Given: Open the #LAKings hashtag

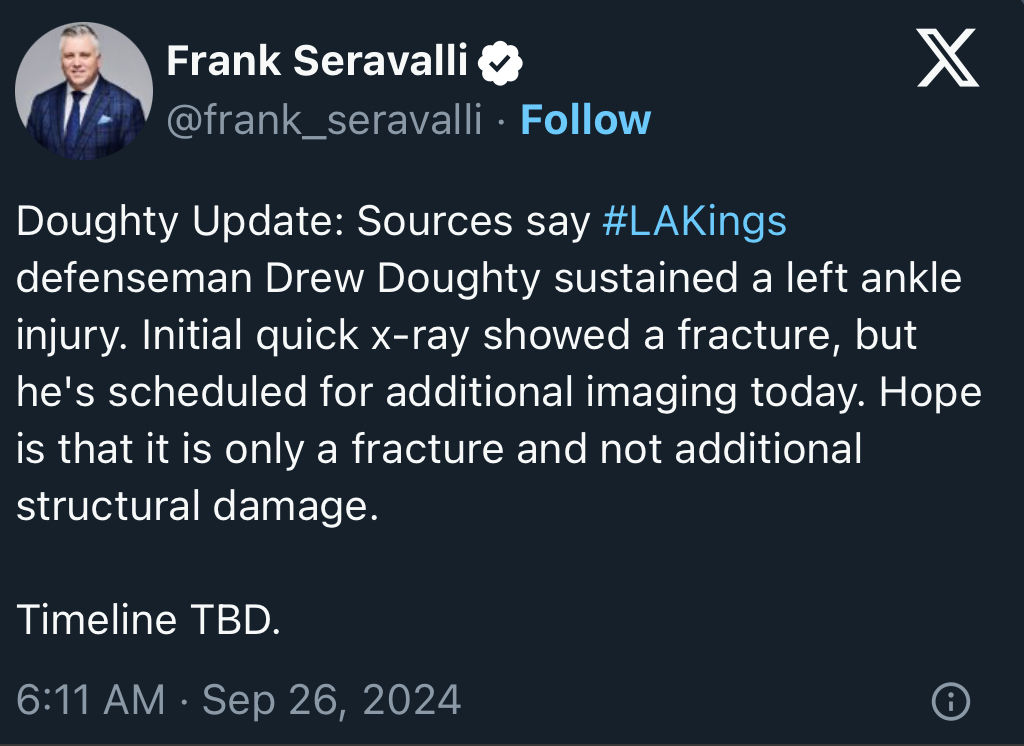Looking at the screenshot, I should coord(694,221).
